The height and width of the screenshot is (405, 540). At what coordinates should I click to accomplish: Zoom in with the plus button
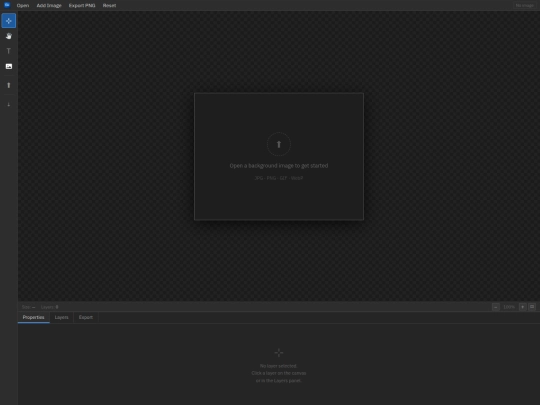pos(522,307)
